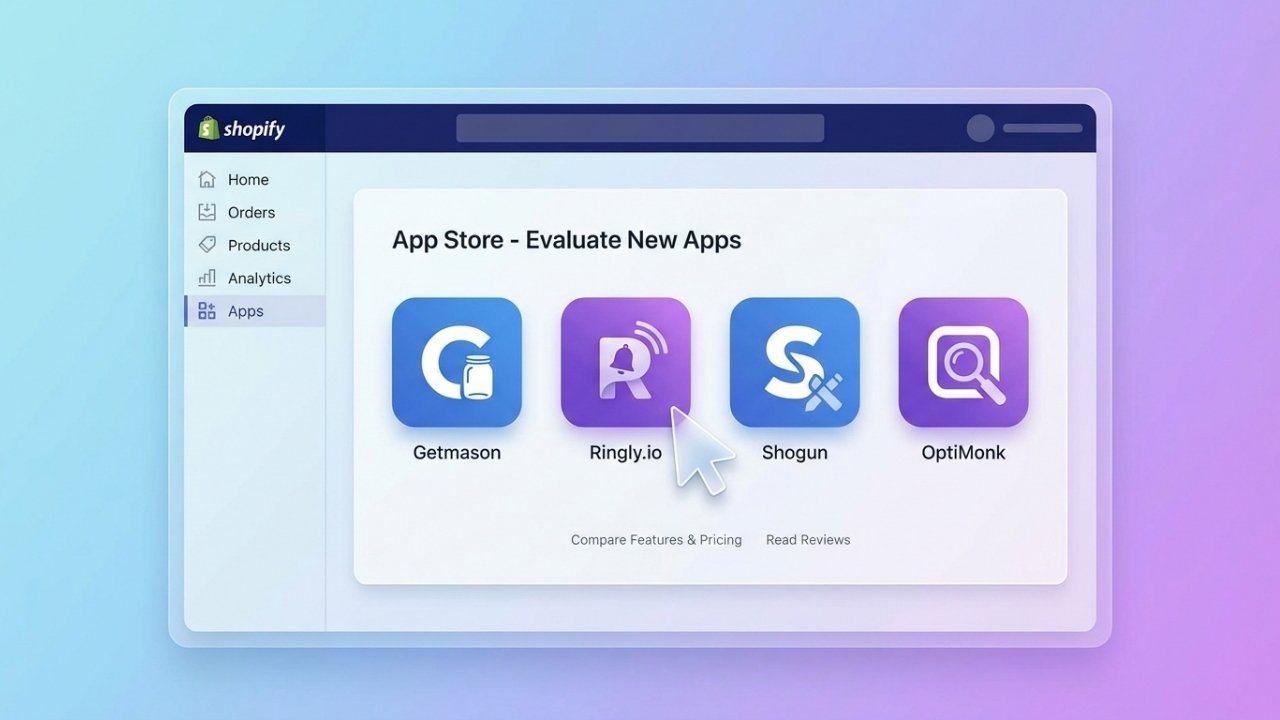The height and width of the screenshot is (720, 1280).
Task: Go to Home in the sidebar
Action: click(255, 180)
